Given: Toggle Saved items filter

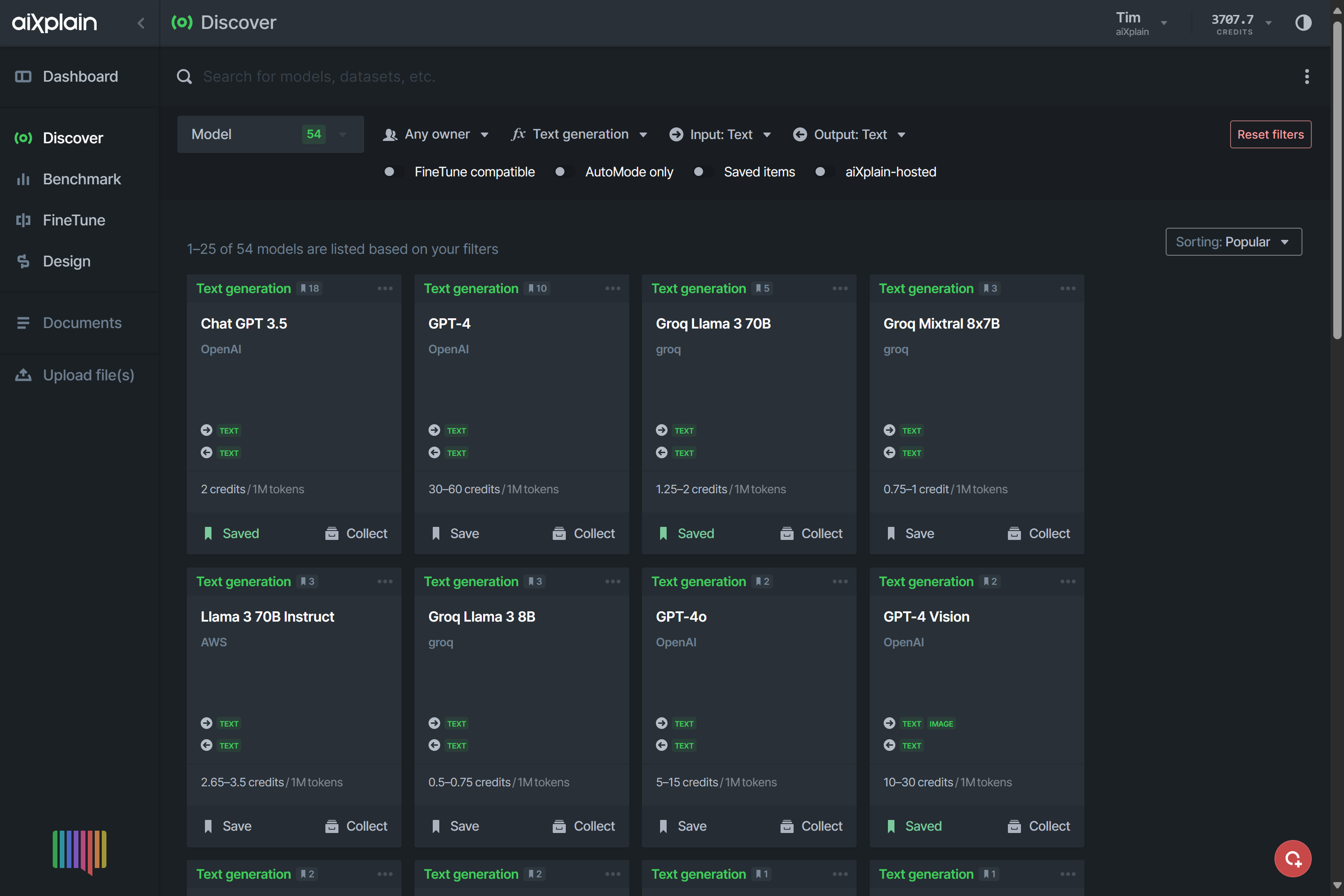Looking at the screenshot, I should click(x=703, y=172).
